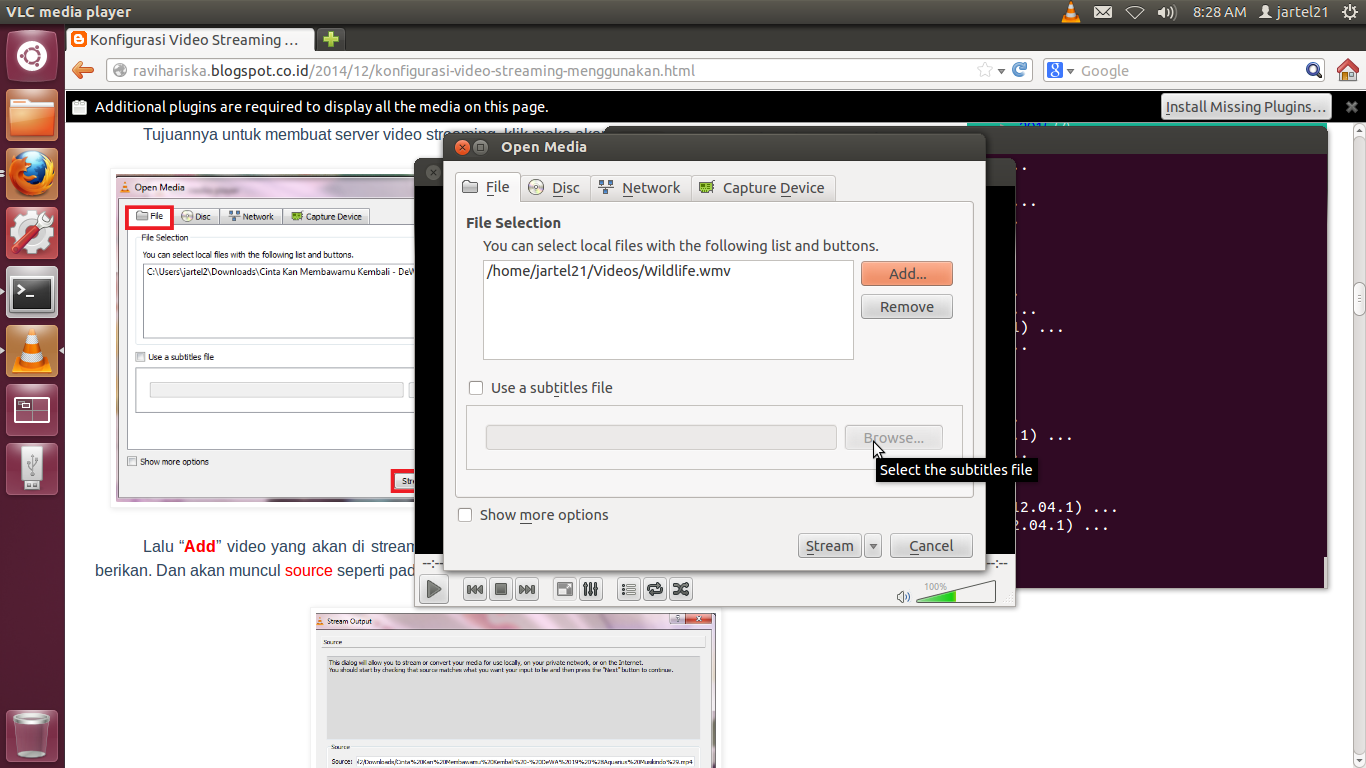Close the Open Media dialog window
This screenshot has width=1366, height=768.
pyautogui.click(x=462, y=147)
